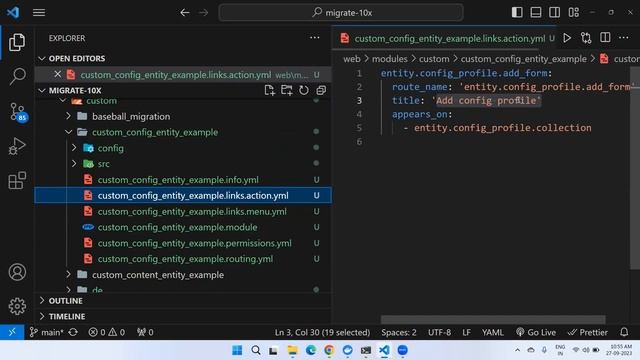Go back with the left arrow
The height and width of the screenshot is (360, 640).
click(x=185, y=13)
